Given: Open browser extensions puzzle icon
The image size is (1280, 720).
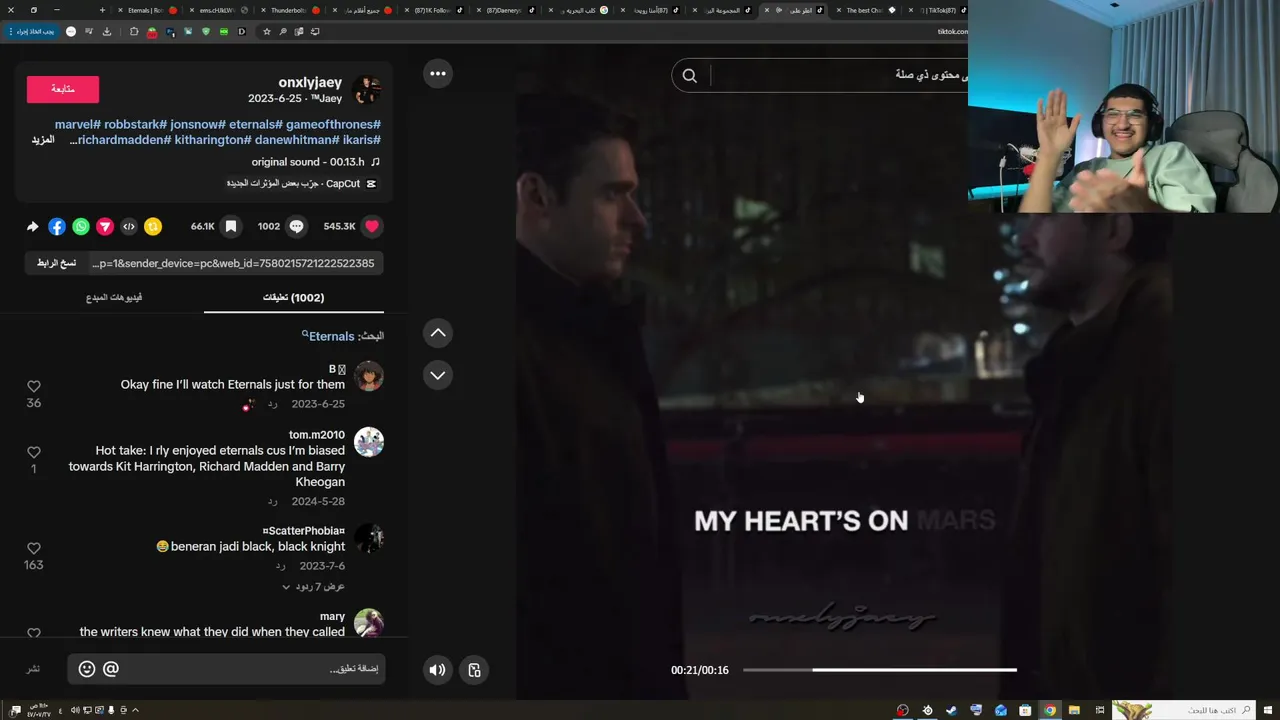Looking at the screenshot, I should [134, 31].
